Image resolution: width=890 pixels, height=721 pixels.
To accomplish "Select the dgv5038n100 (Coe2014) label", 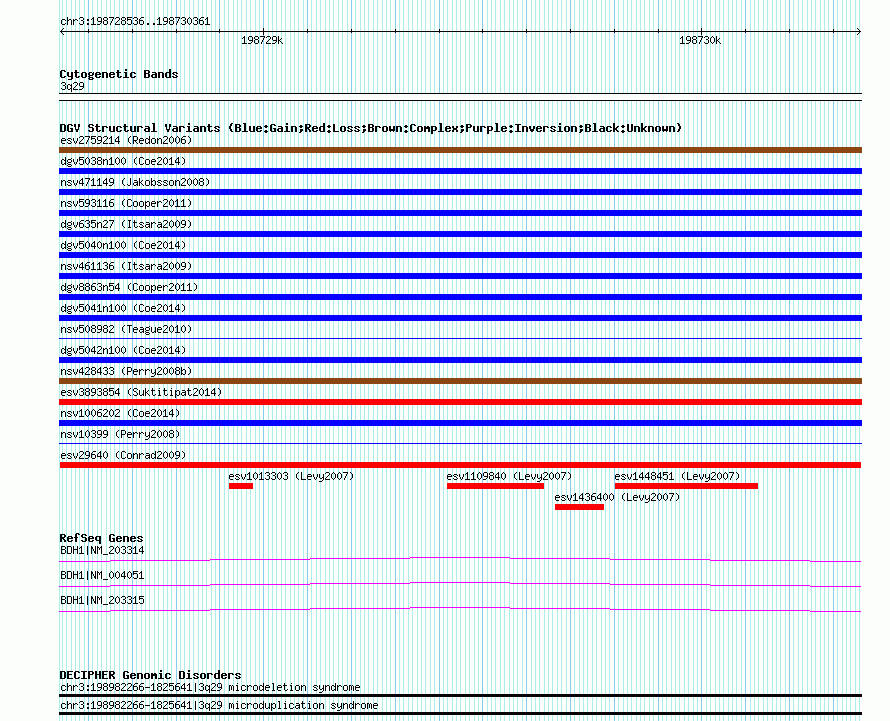I will [x=123, y=161].
